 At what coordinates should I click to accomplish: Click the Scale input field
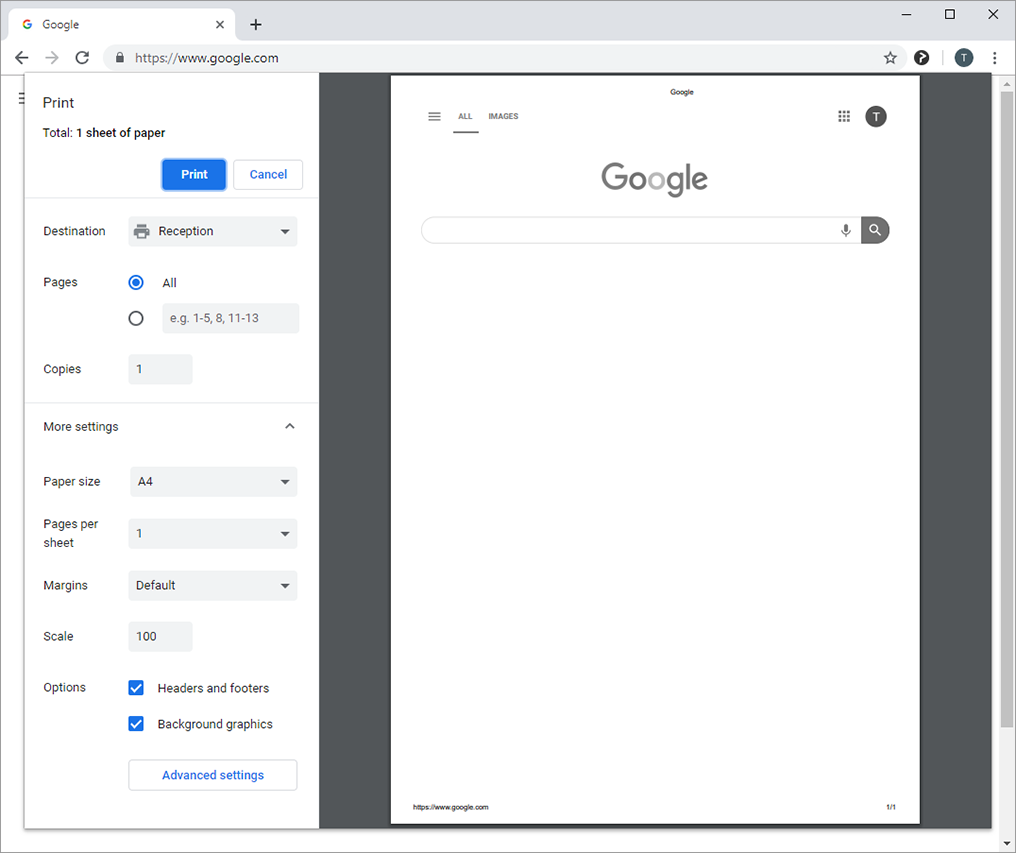[160, 637]
